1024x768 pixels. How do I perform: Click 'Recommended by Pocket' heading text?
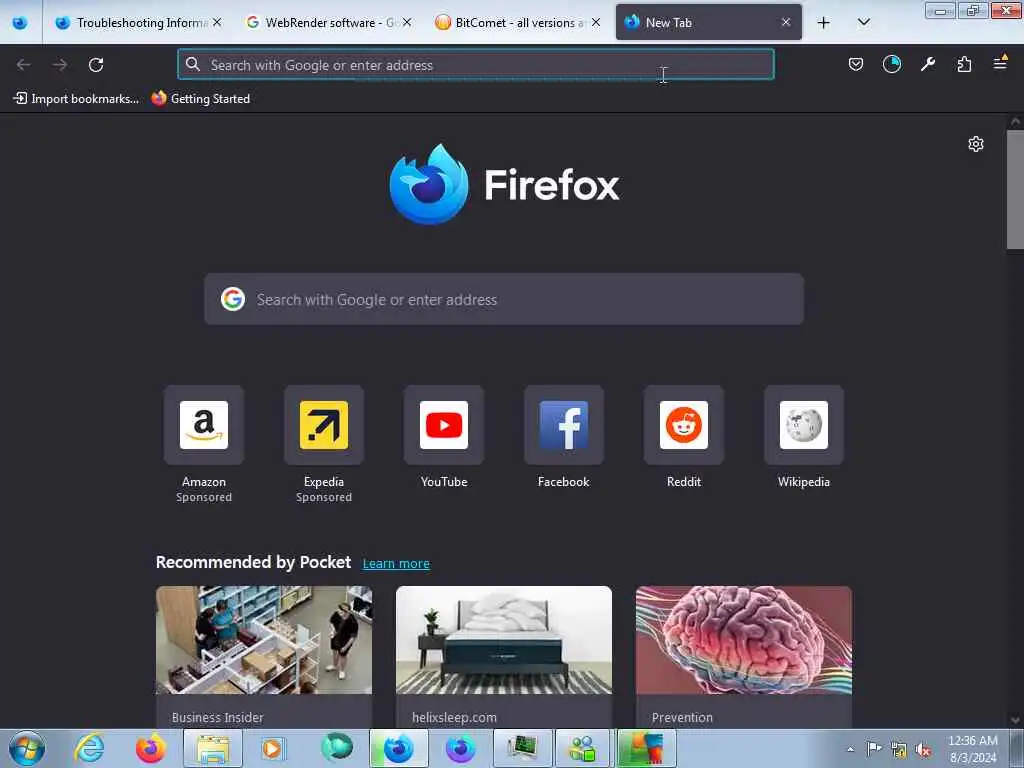253,562
